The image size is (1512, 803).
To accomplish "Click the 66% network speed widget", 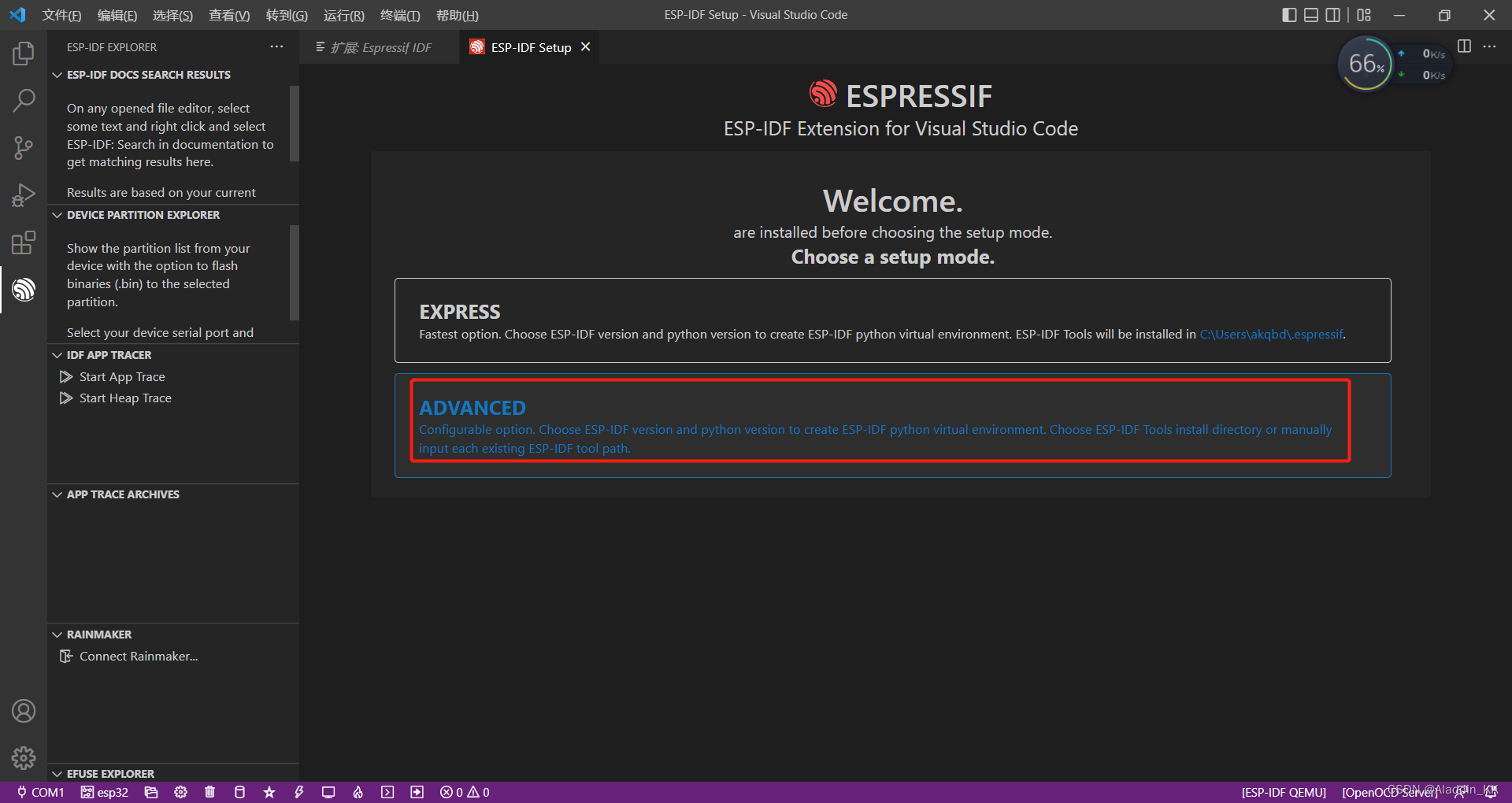I will pos(1366,64).
